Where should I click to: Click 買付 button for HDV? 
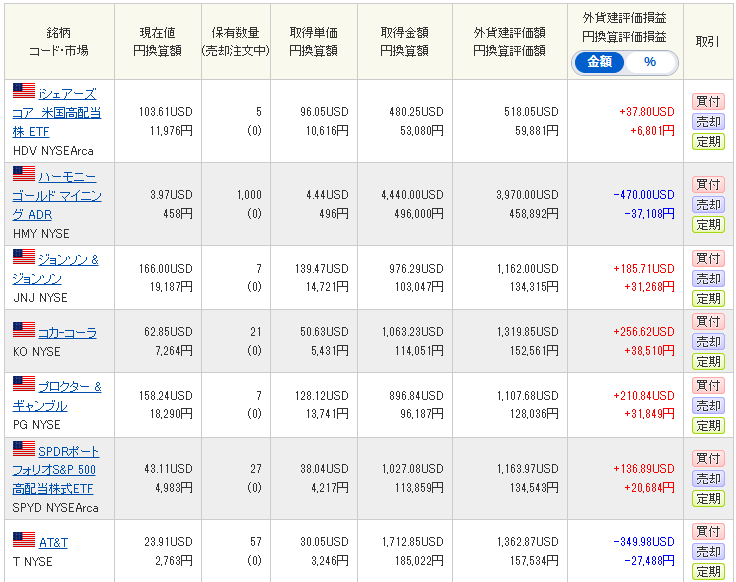tap(708, 101)
